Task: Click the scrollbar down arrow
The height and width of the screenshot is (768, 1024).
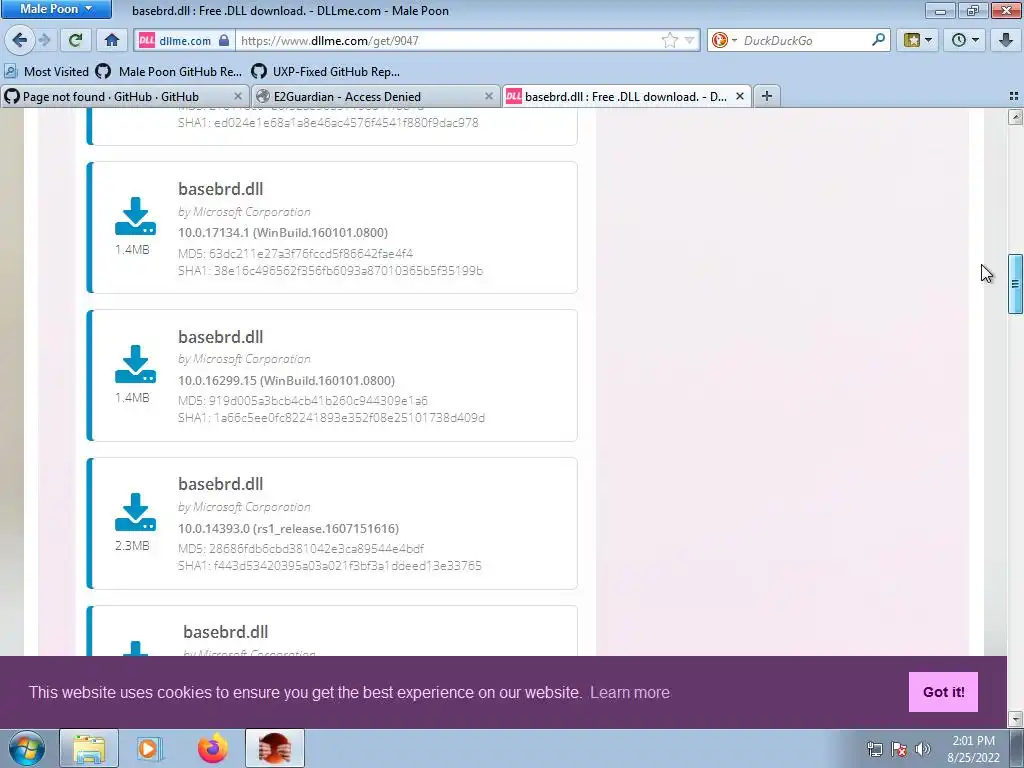Action: (x=1015, y=719)
